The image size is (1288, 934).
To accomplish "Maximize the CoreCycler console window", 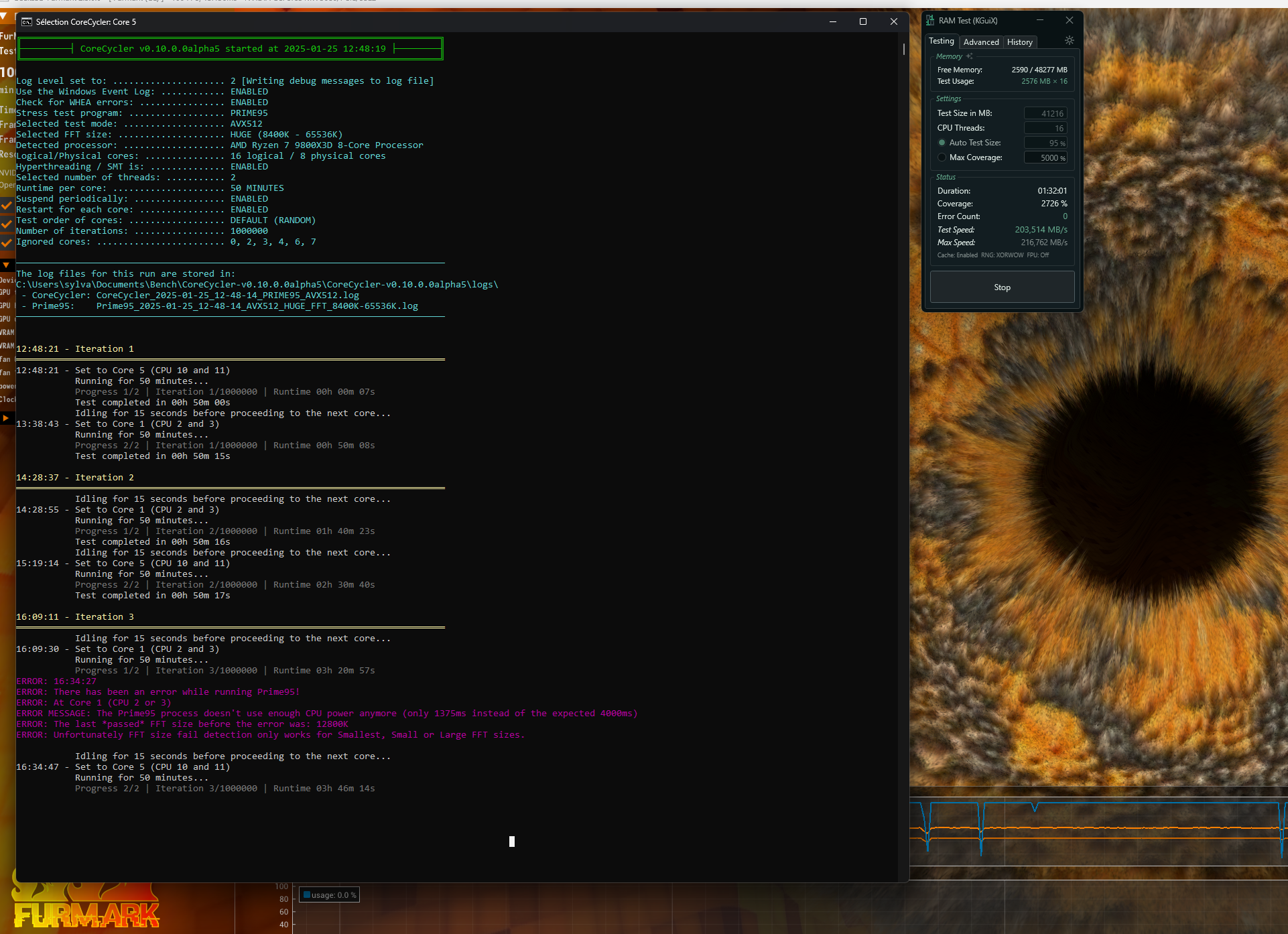I will [863, 22].
